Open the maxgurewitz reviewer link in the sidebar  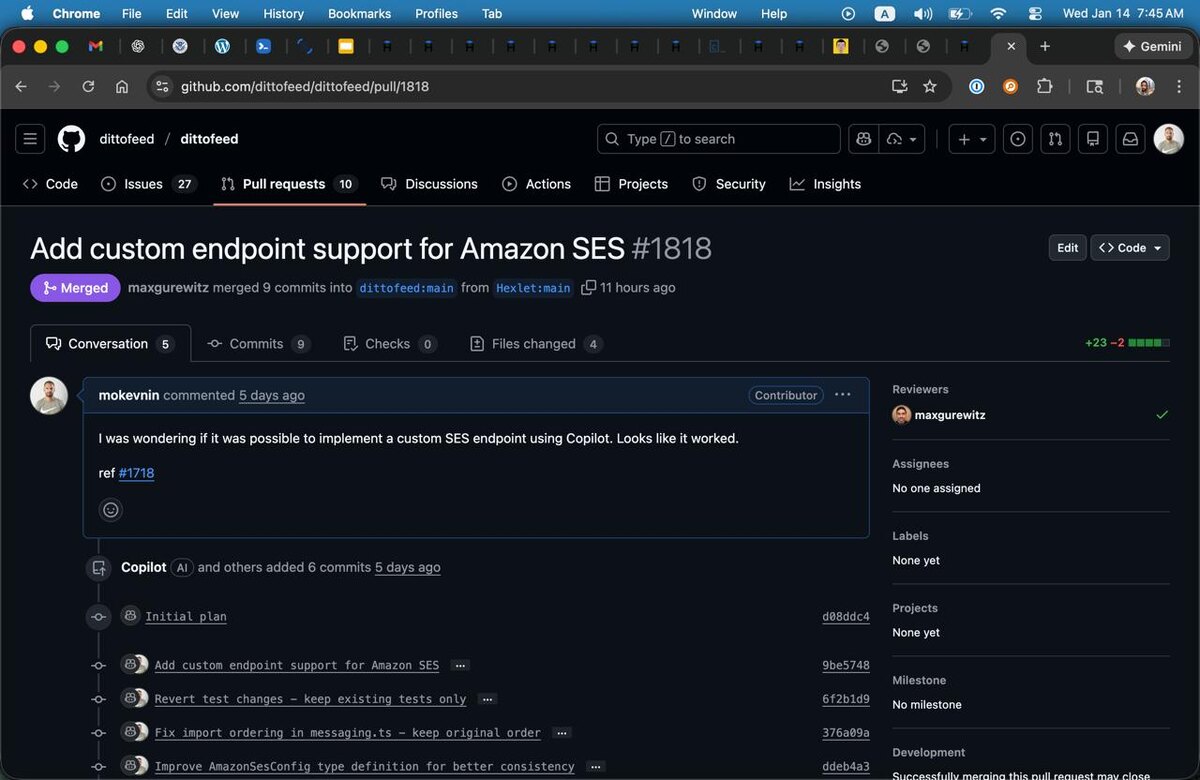click(950, 414)
